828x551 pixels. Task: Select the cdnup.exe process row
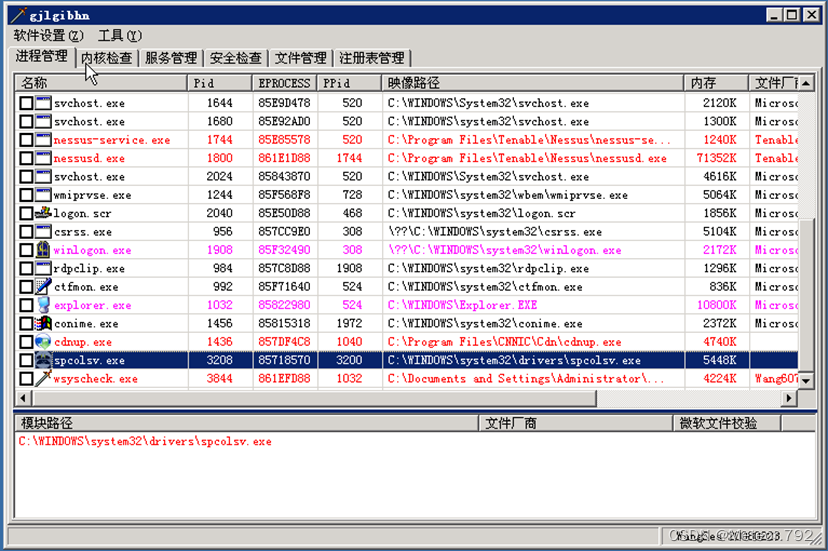click(x=407, y=342)
